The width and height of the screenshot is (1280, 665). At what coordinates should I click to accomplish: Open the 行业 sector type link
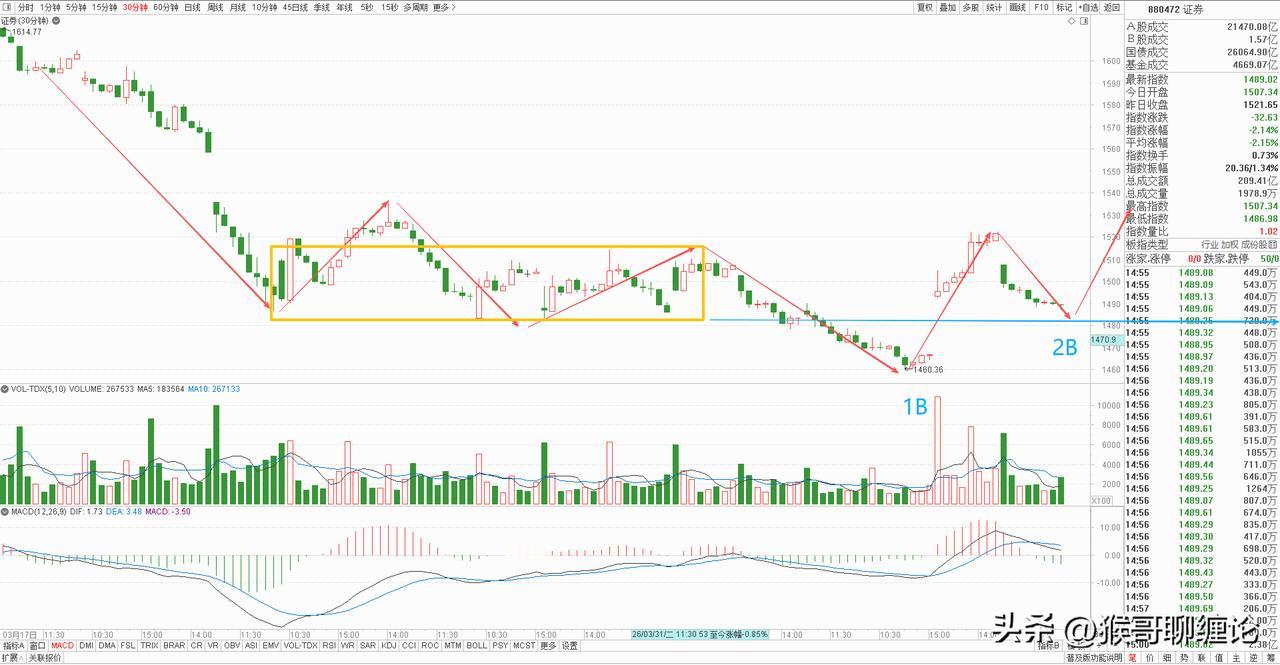[x=1209, y=244]
